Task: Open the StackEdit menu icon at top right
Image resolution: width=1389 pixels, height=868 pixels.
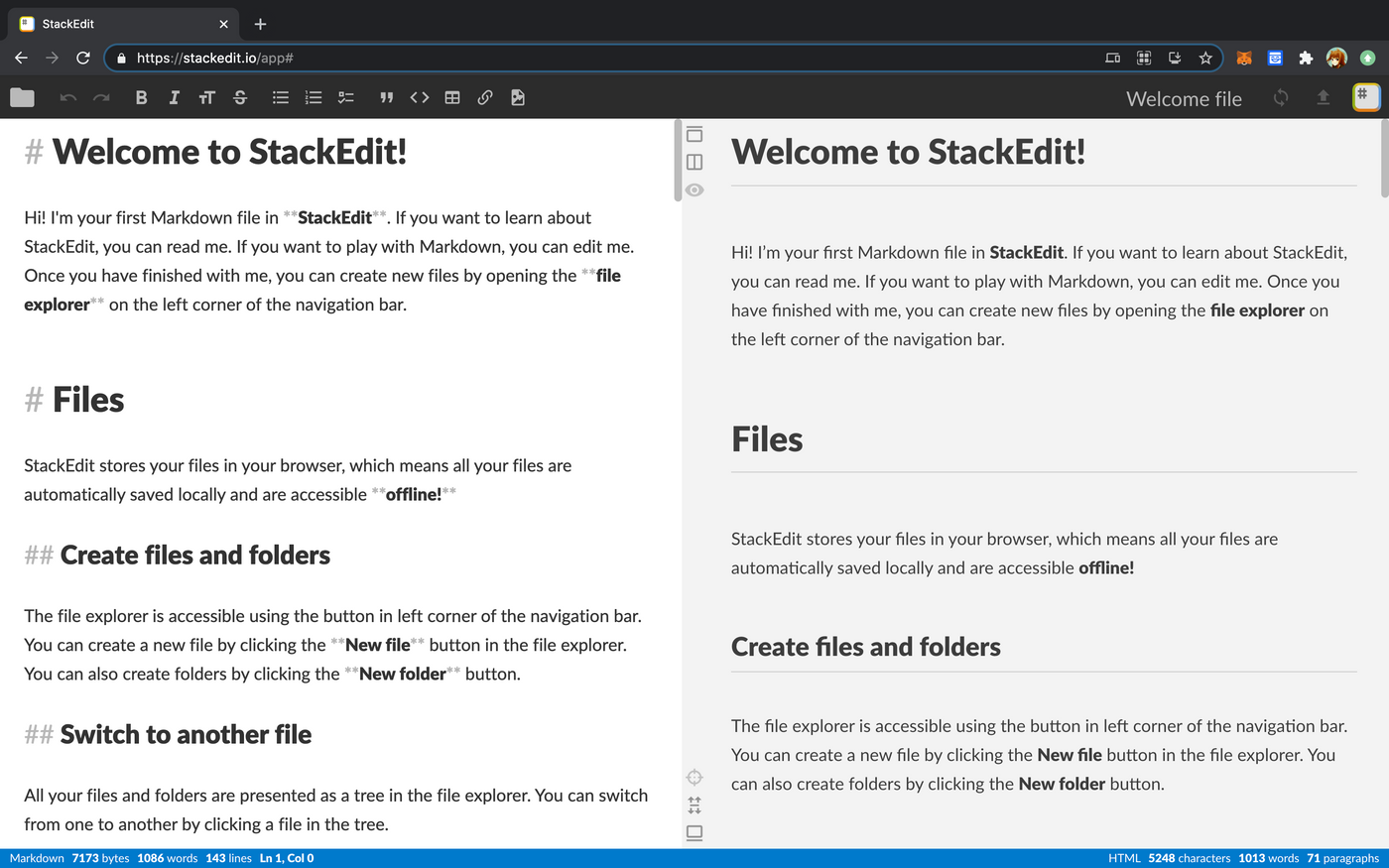Action: pyautogui.click(x=1366, y=96)
